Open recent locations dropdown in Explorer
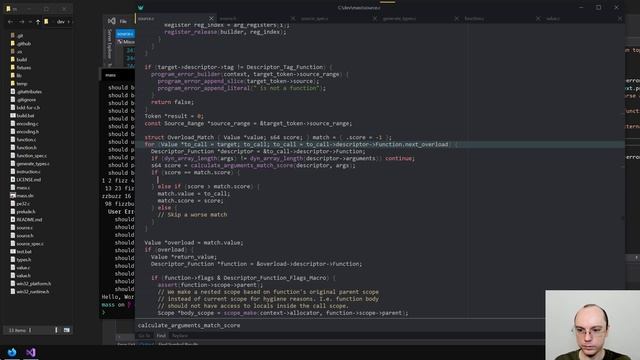 coord(30,22)
